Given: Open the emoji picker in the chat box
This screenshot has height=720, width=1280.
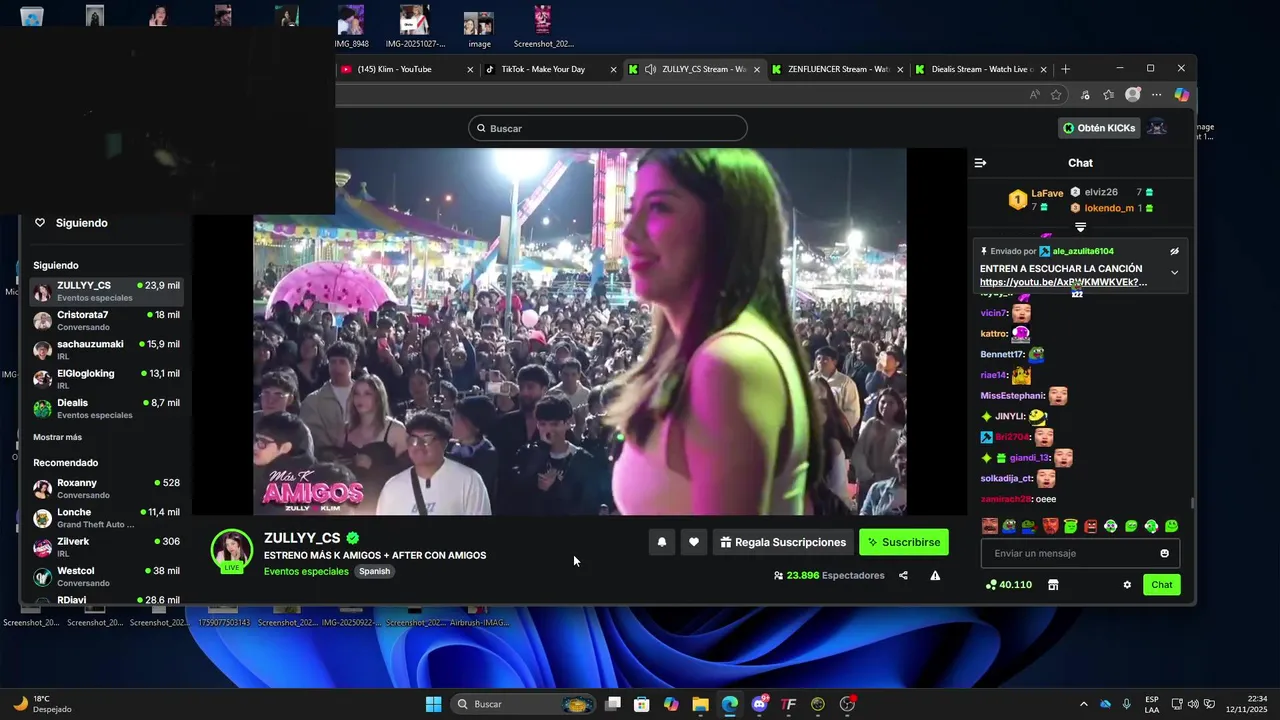Looking at the screenshot, I should (1164, 553).
